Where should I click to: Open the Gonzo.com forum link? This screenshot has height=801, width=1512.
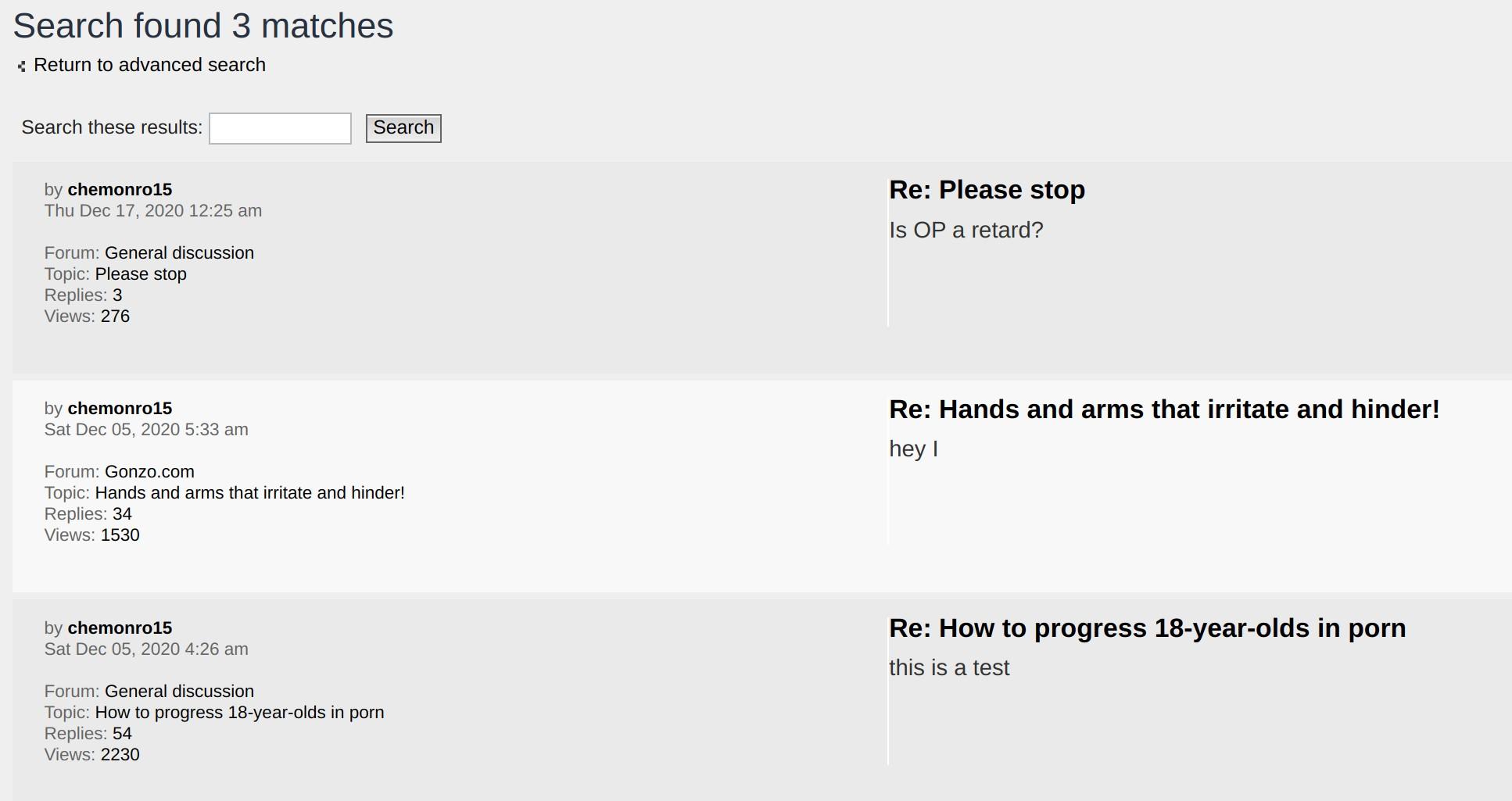pos(149,472)
